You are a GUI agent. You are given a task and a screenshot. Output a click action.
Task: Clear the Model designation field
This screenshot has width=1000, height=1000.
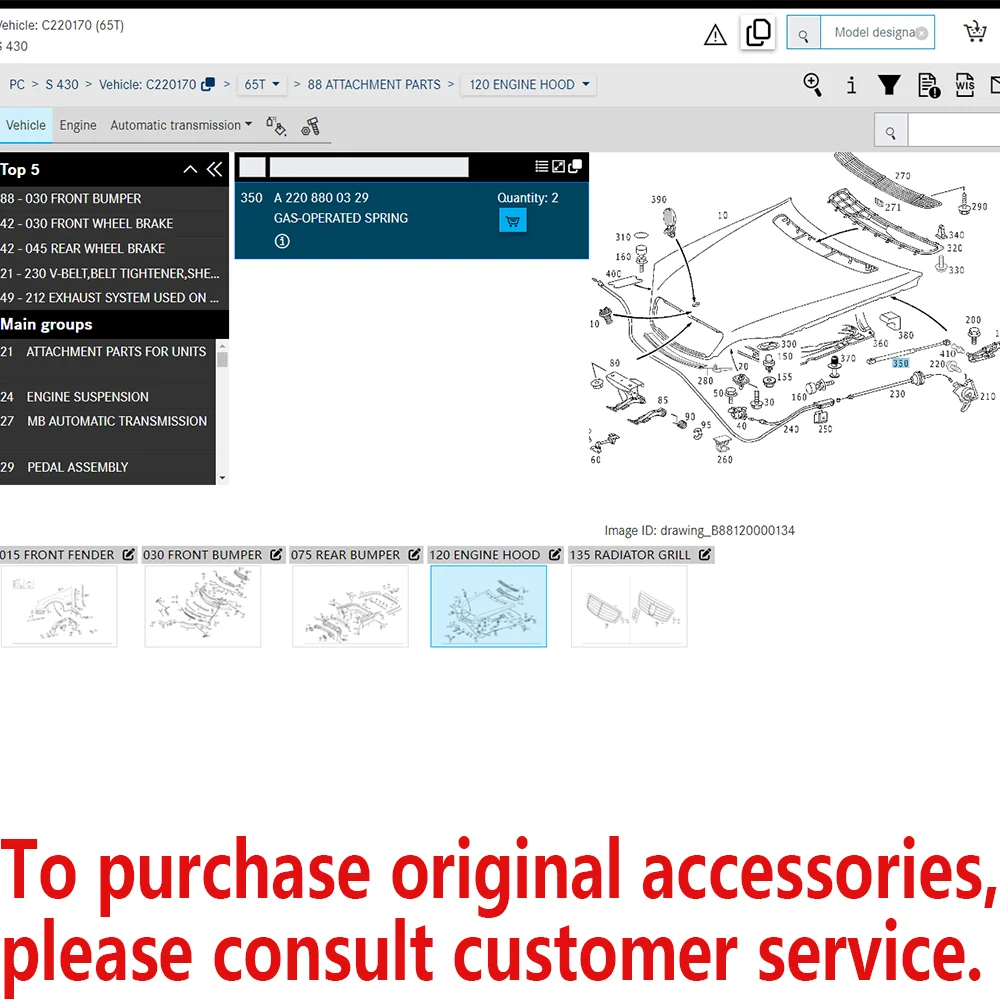(x=922, y=34)
